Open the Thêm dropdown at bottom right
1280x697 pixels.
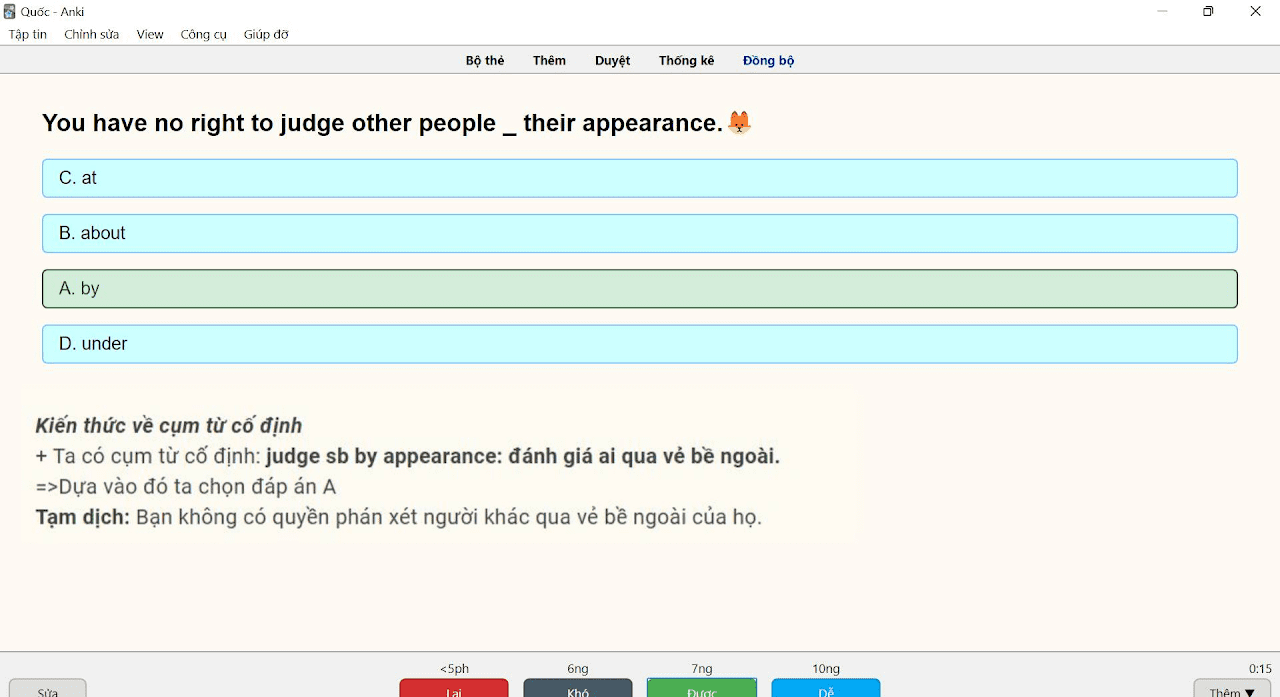1232,689
